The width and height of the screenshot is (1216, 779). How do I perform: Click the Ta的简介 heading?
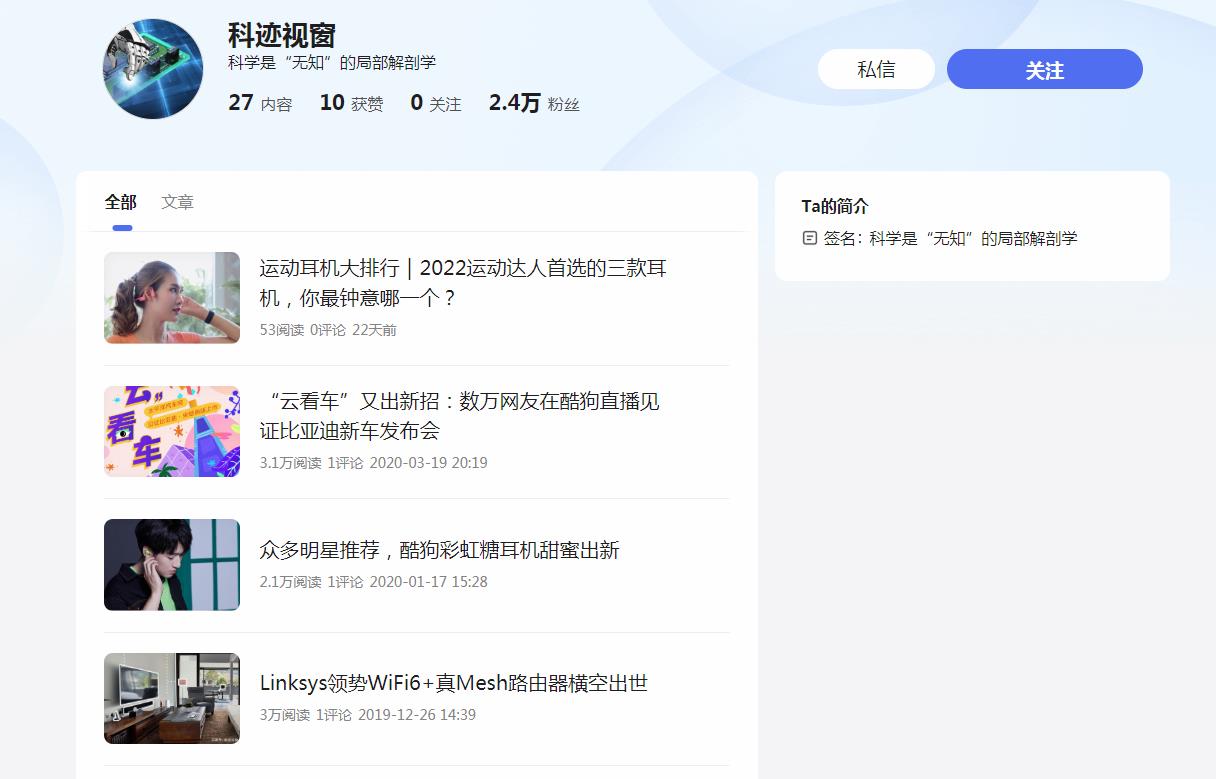(835, 206)
